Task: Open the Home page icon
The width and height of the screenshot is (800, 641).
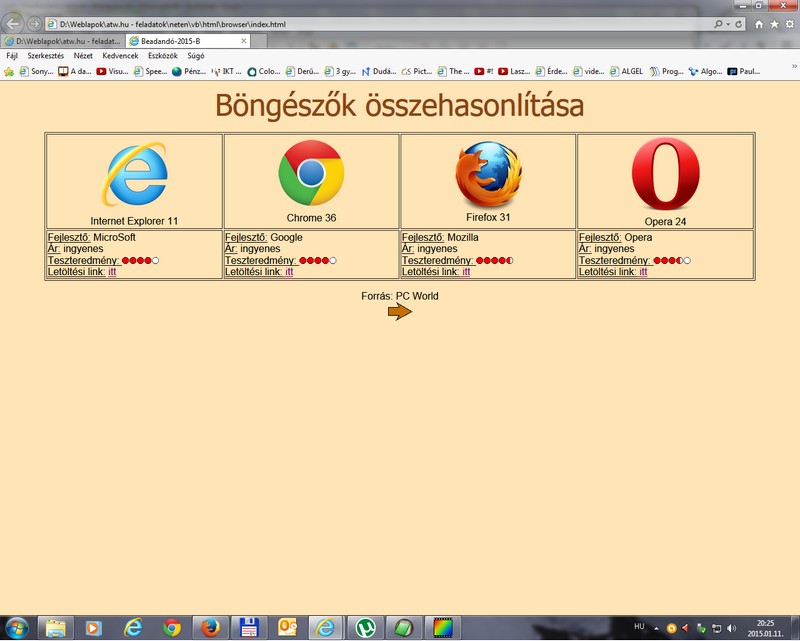Action: point(759,24)
